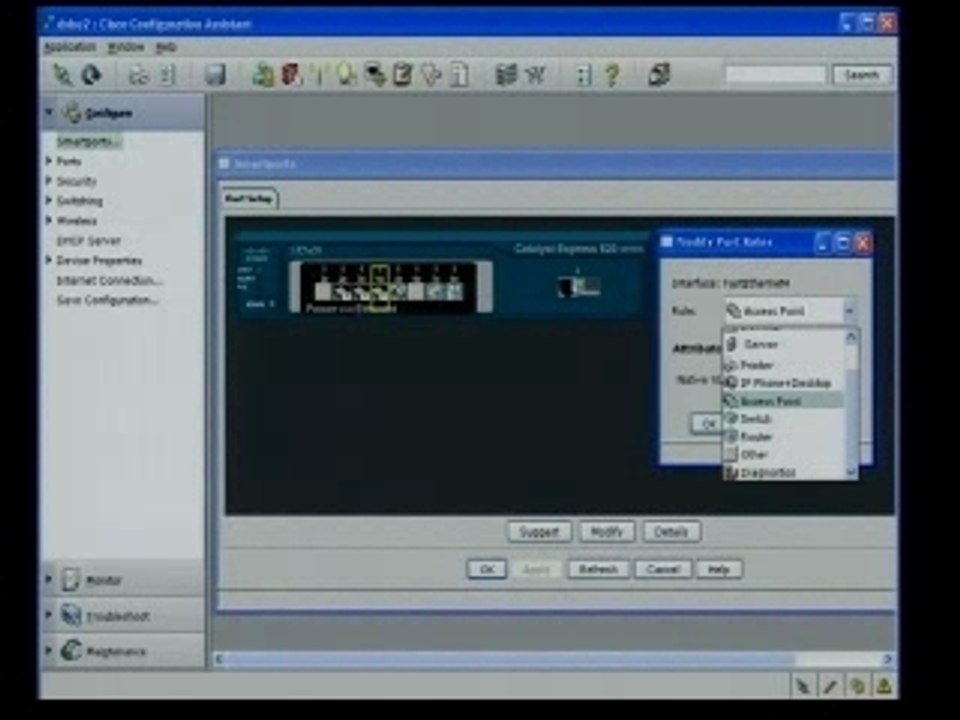Click the Role list scrollbar down arrow

[851, 472]
